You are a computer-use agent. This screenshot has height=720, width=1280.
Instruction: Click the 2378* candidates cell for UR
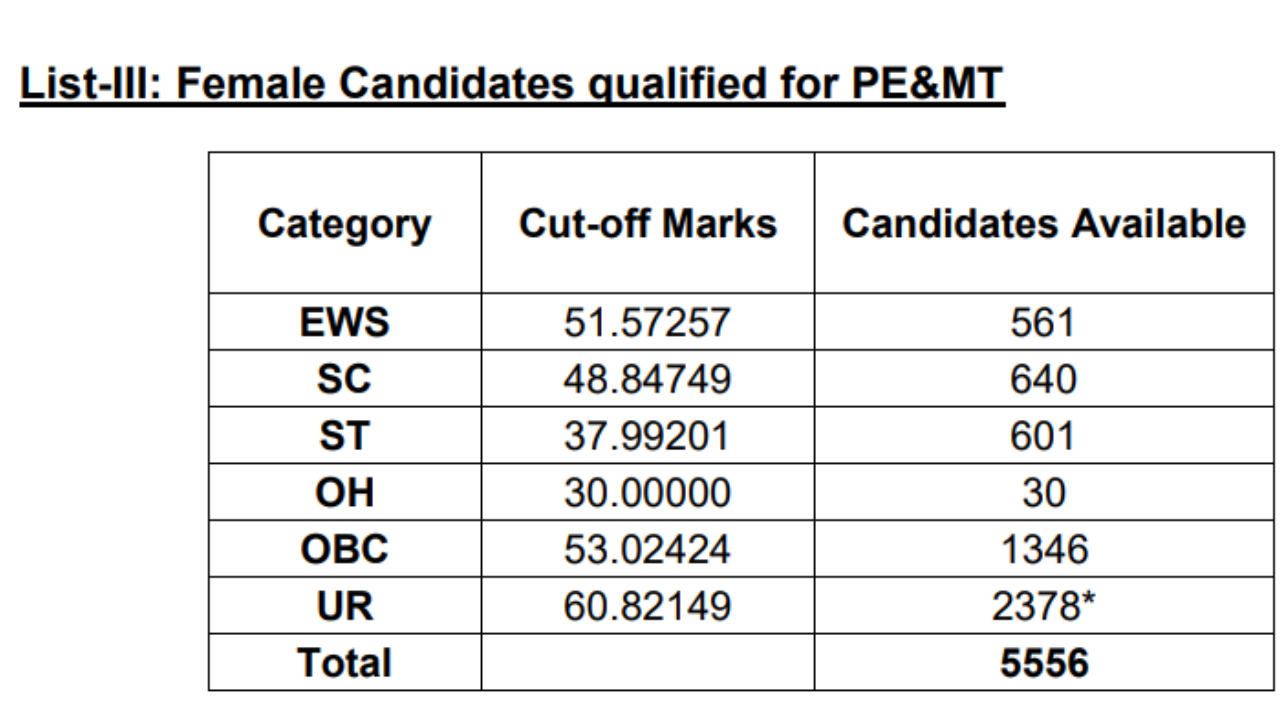tap(1044, 606)
